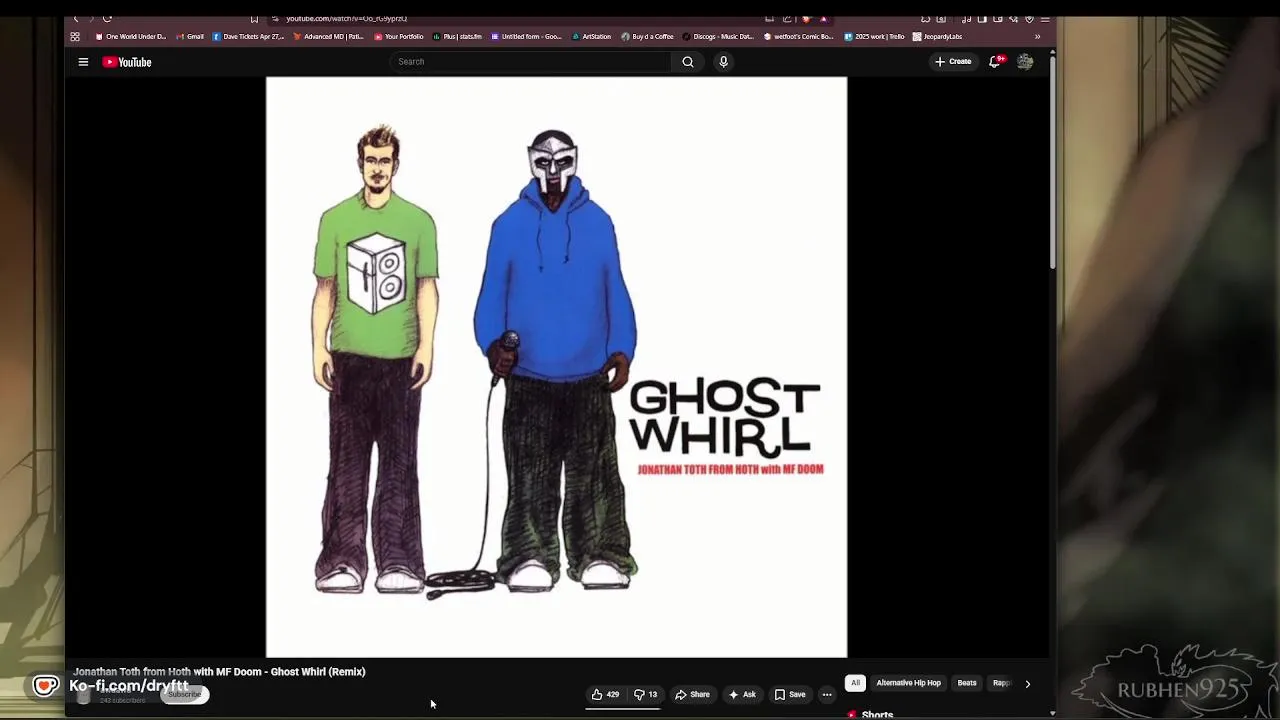Open Your Portfolio bookmark
Viewport: 1280px width, 720px height.
pyautogui.click(x=399, y=37)
